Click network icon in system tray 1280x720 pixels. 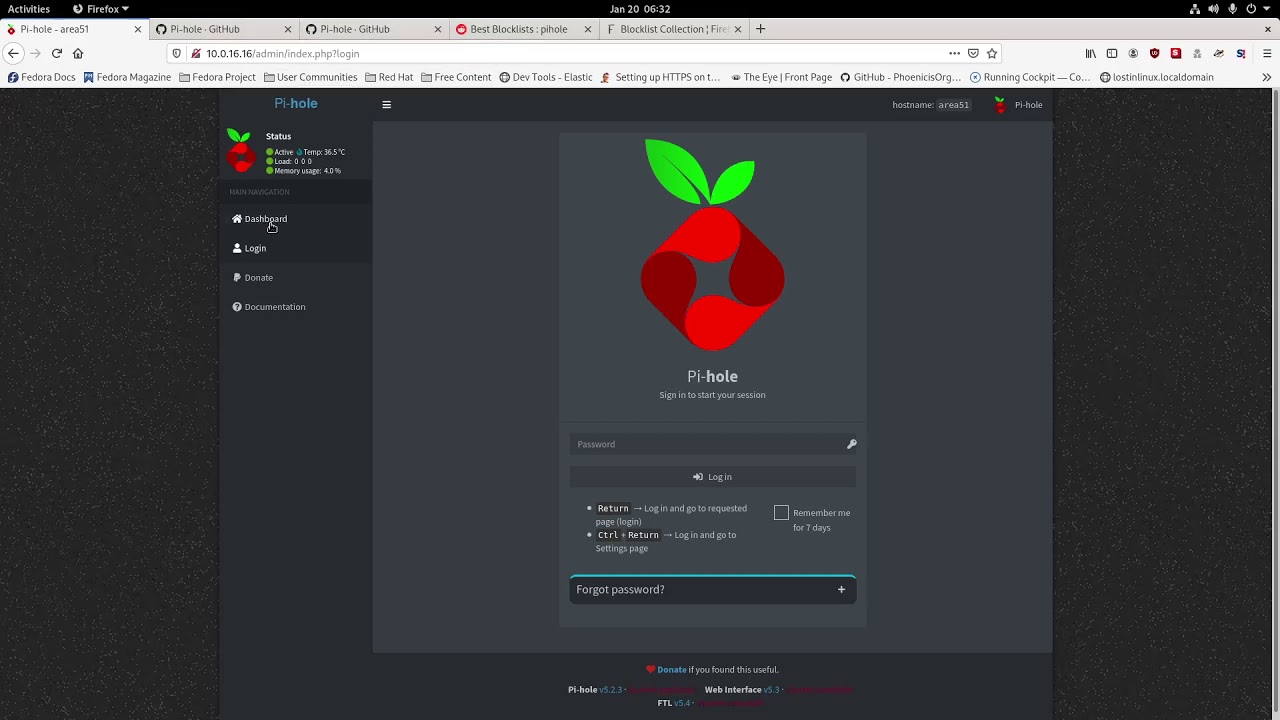click(1195, 9)
